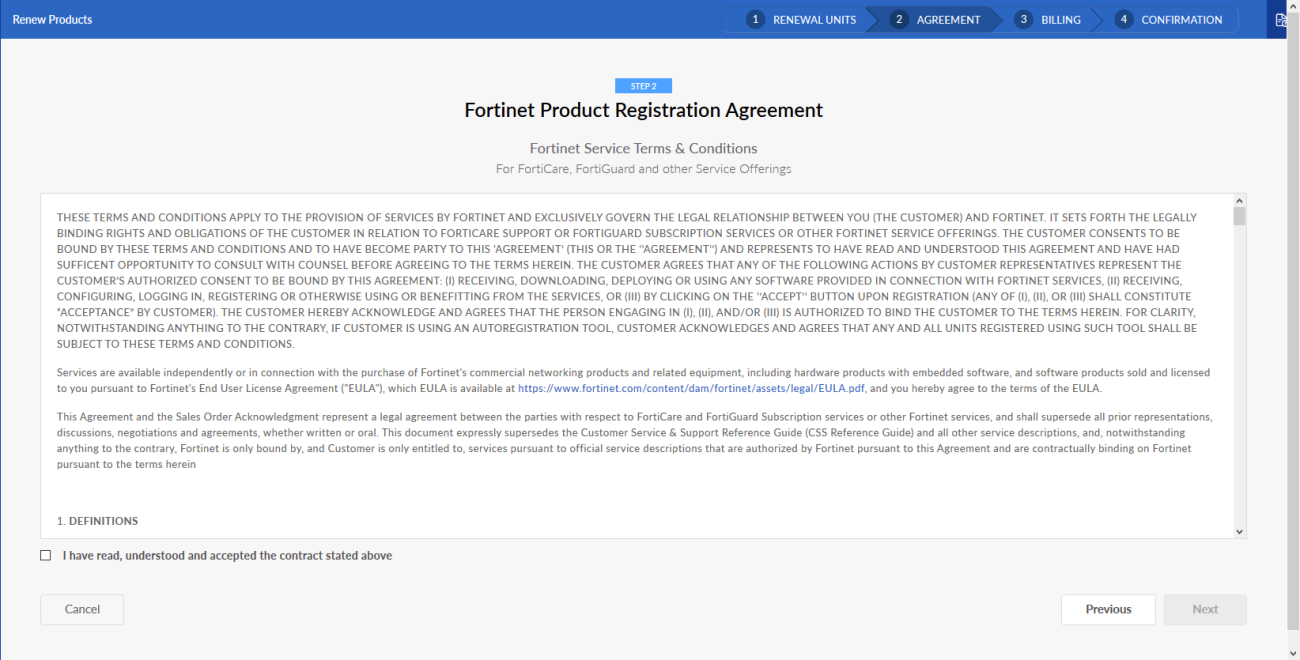Click the Fortinet Product Registration Agreement heading
This screenshot has width=1300, height=660.
point(643,110)
